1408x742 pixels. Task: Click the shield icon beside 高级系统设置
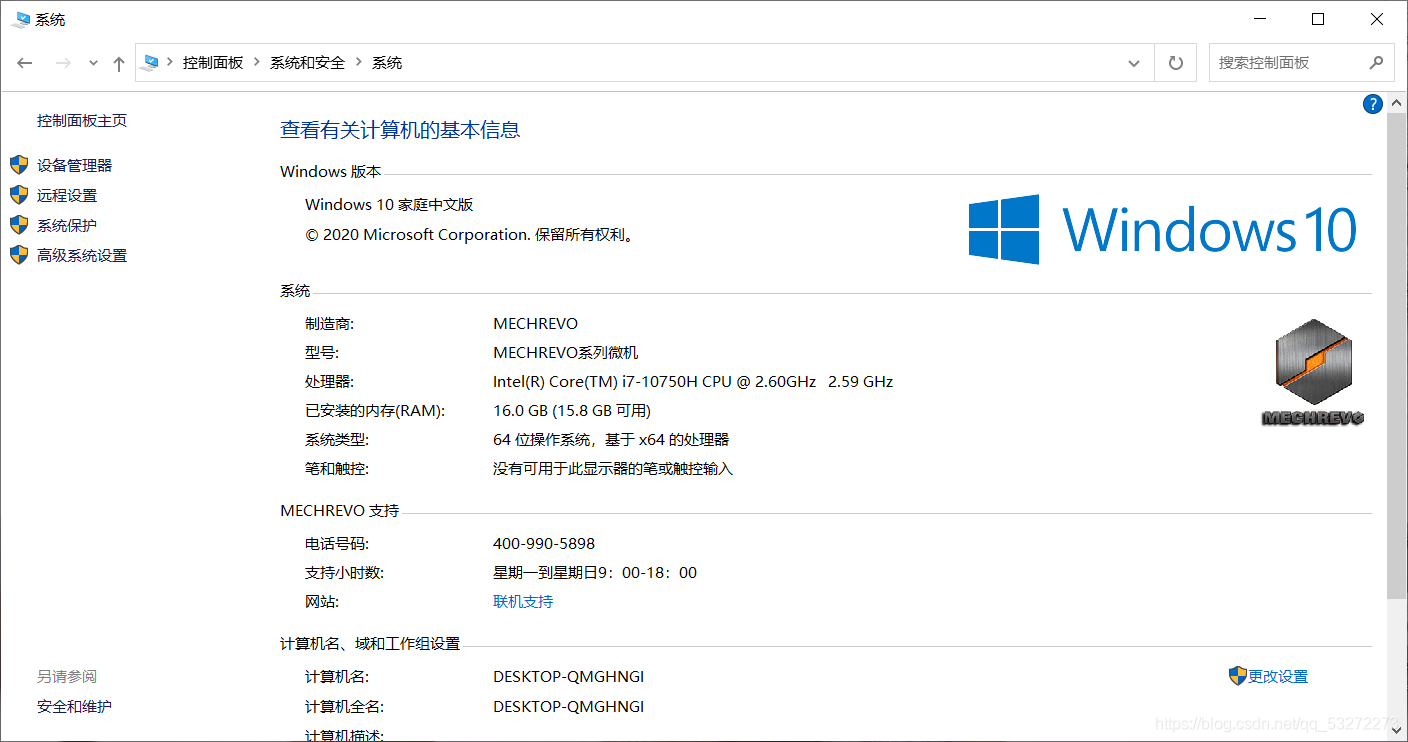tap(19, 255)
